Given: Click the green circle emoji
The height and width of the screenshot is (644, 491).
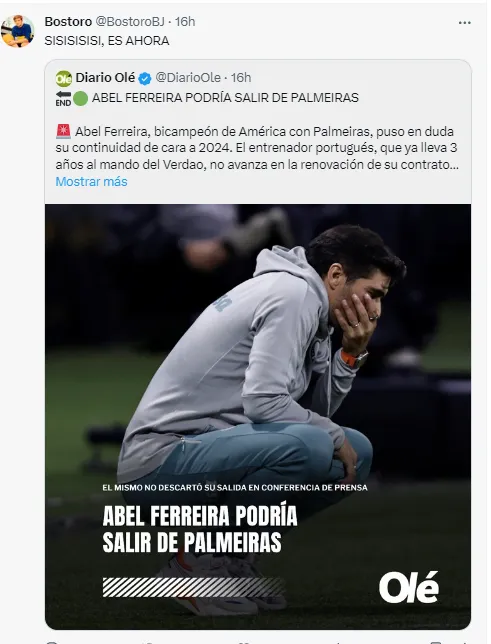Looking at the screenshot, I should click(x=81, y=99).
